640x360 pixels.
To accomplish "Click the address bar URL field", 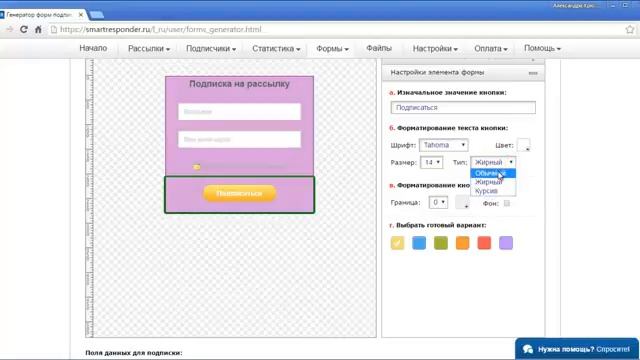I will point(335,29).
